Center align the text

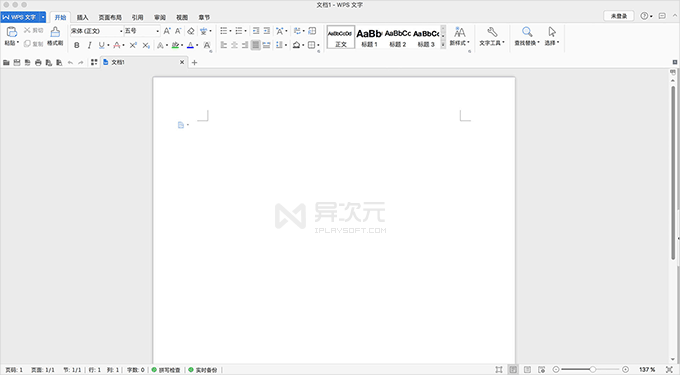pos(235,45)
